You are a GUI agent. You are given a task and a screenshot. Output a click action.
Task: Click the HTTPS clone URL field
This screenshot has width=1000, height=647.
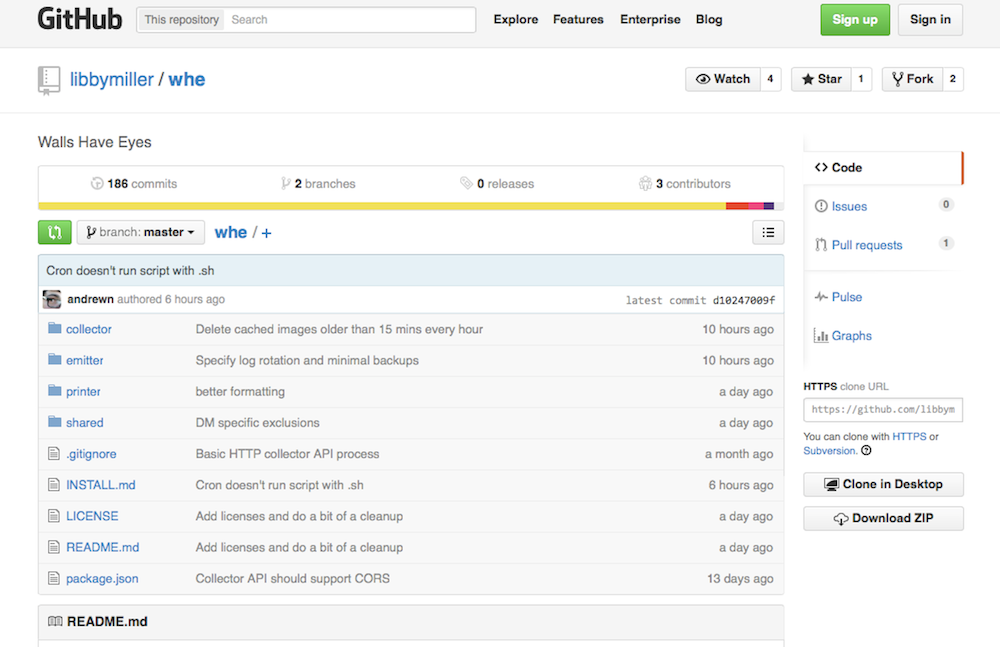[x=883, y=410]
